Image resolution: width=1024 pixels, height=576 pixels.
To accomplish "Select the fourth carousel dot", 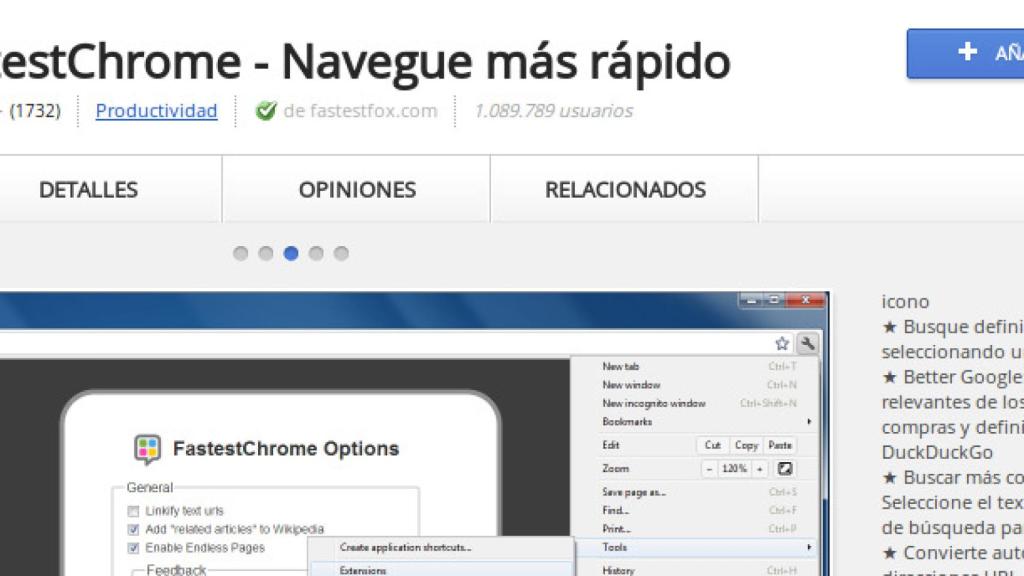I will 316,254.
